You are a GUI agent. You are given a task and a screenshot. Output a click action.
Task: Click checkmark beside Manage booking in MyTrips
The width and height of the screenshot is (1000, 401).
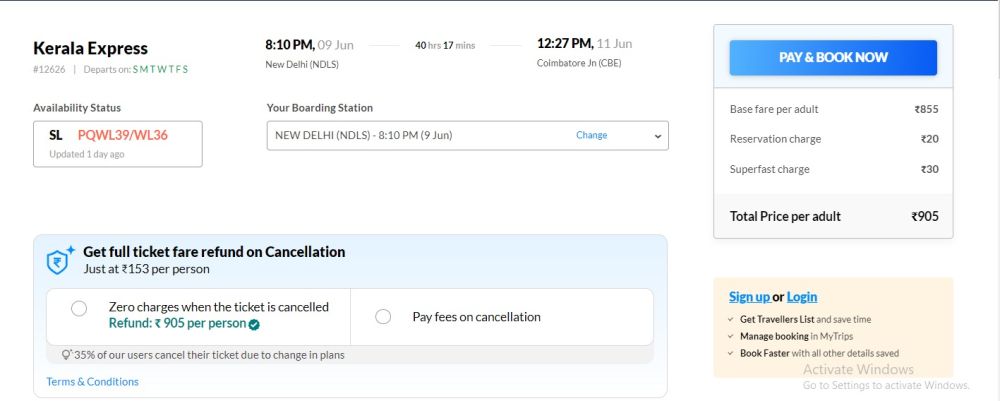732,336
